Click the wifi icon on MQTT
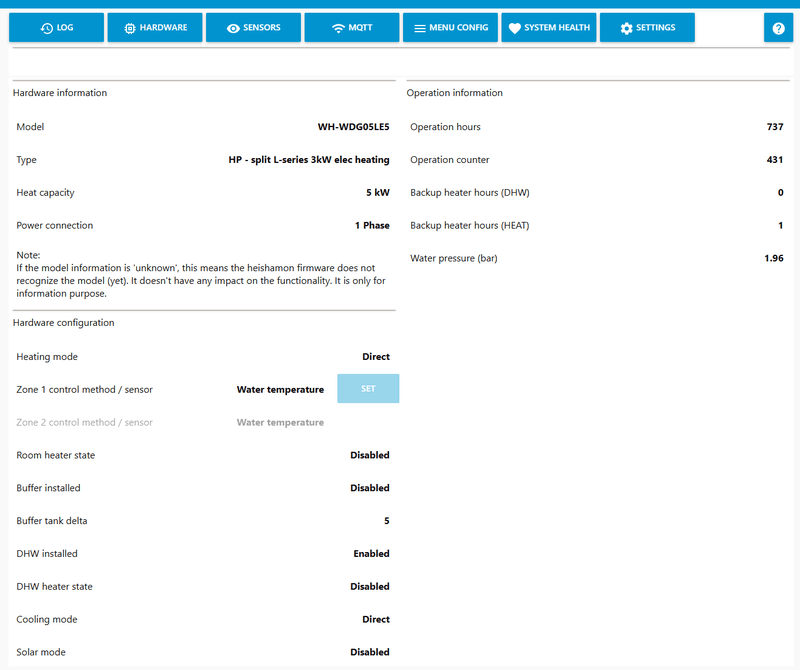The height and width of the screenshot is (670, 800). click(x=338, y=28)
